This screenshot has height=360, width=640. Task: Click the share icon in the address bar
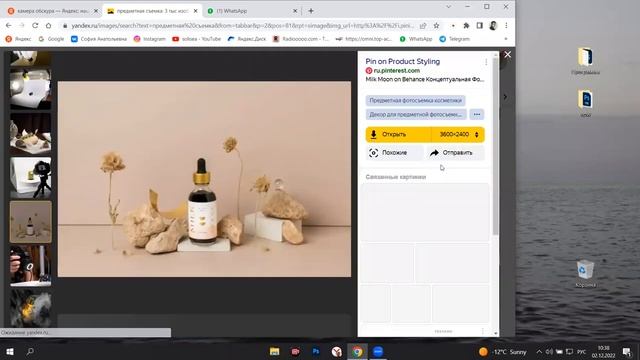(x=423, y=26)
